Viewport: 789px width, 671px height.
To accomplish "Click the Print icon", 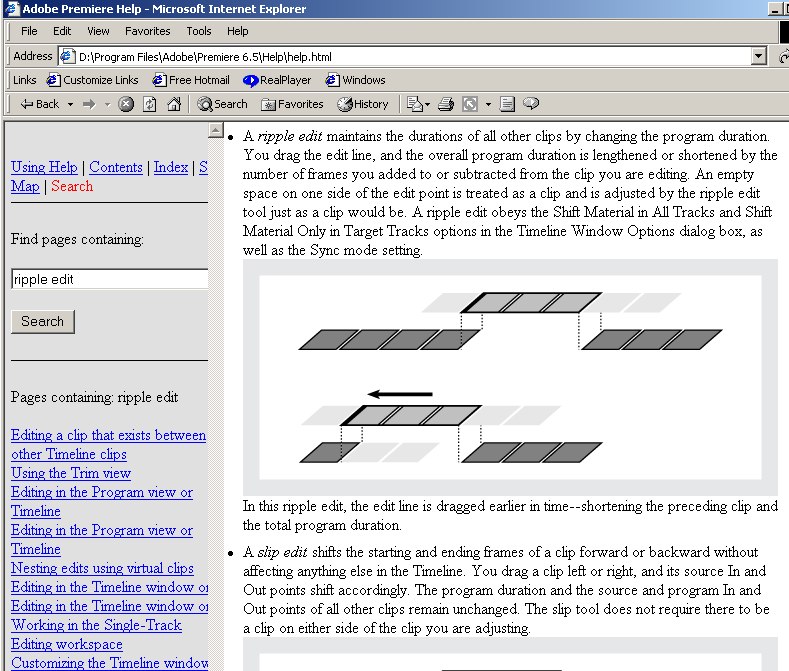I will pos(446,104).
